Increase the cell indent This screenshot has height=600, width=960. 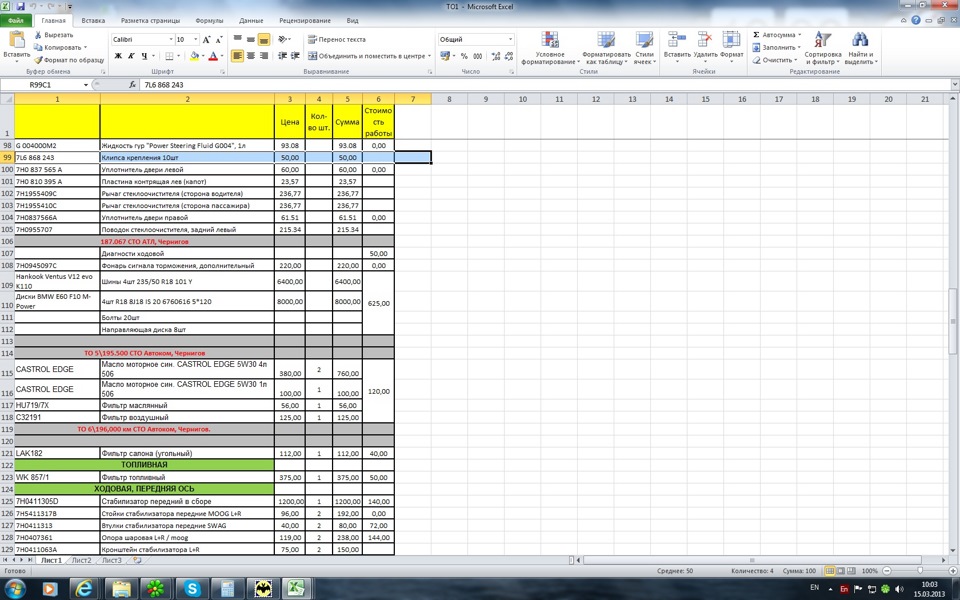(x=295, y=56)
